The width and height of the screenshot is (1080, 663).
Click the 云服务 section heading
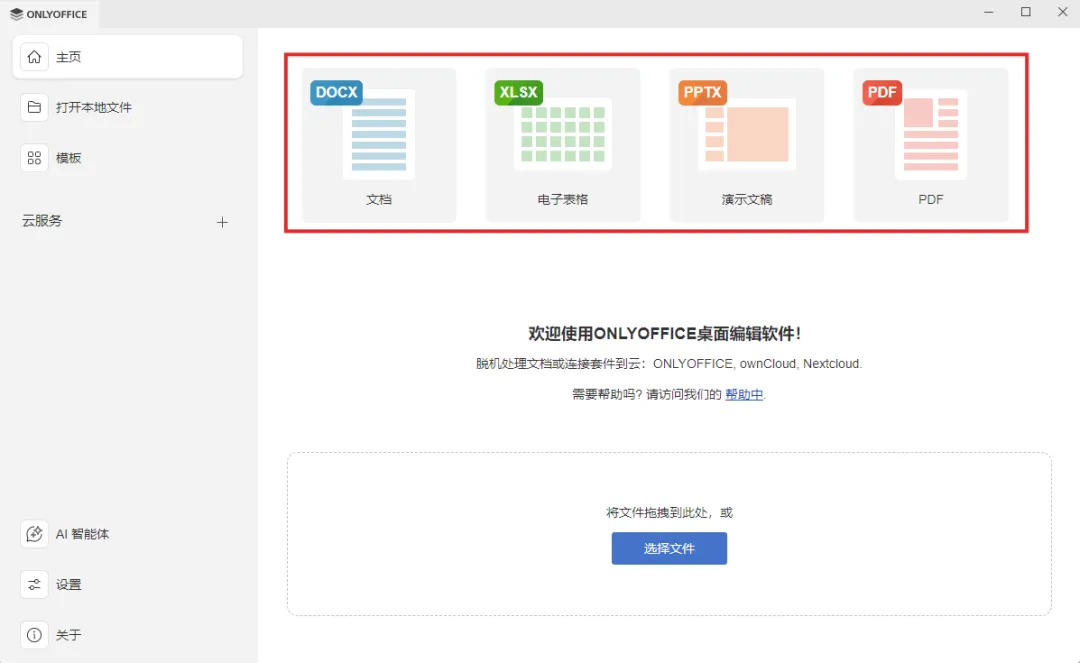[x=42, y=220]
